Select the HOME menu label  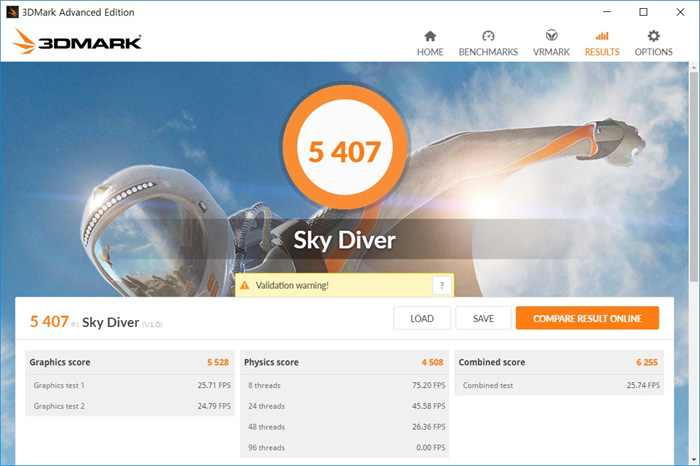(430, 52)
